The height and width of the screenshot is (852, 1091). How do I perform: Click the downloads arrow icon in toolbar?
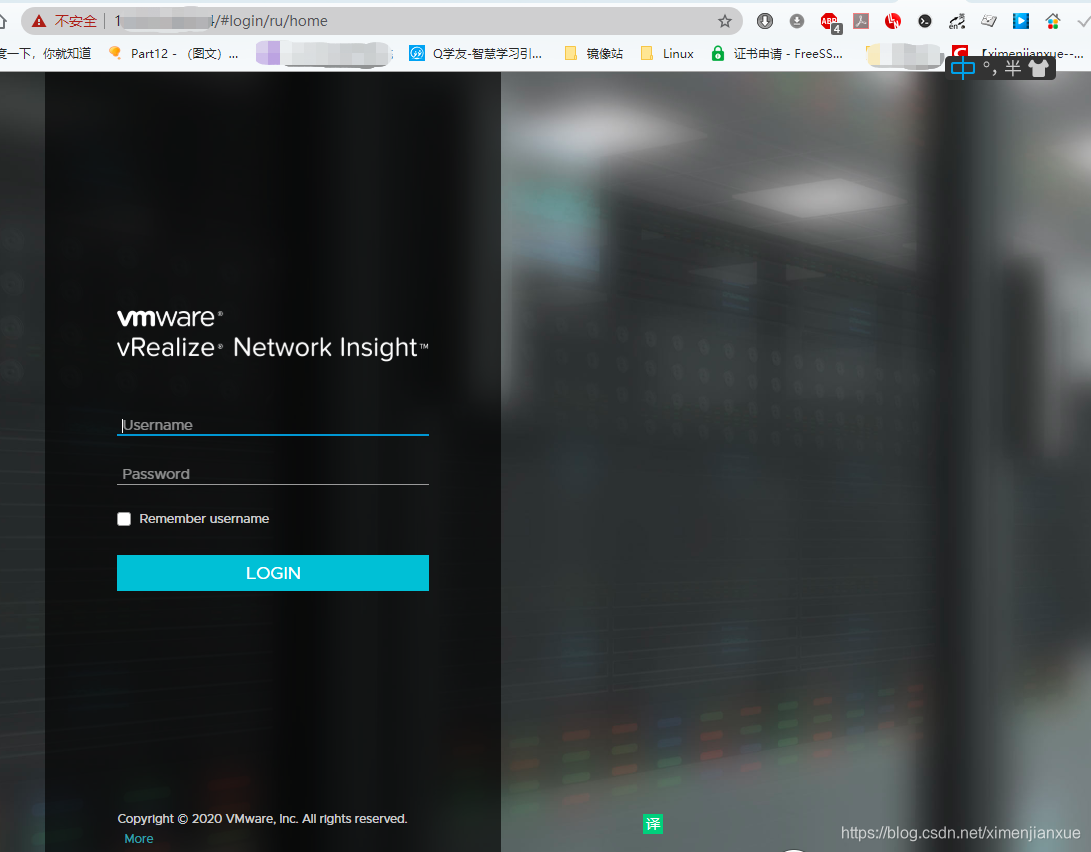click(765, 20)
